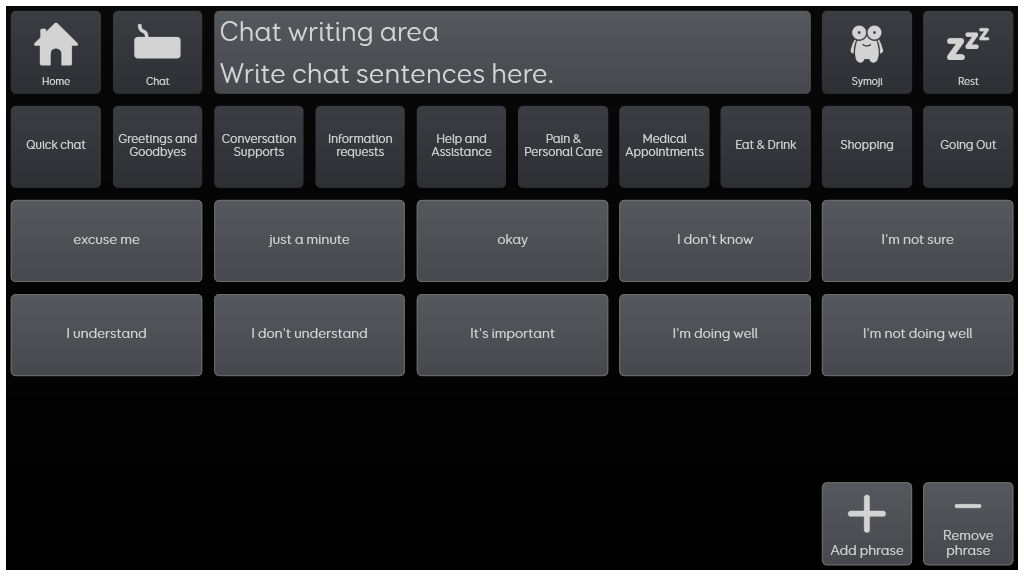
Task: Switch to Conversation Supports category
Action: click(259, 146)
